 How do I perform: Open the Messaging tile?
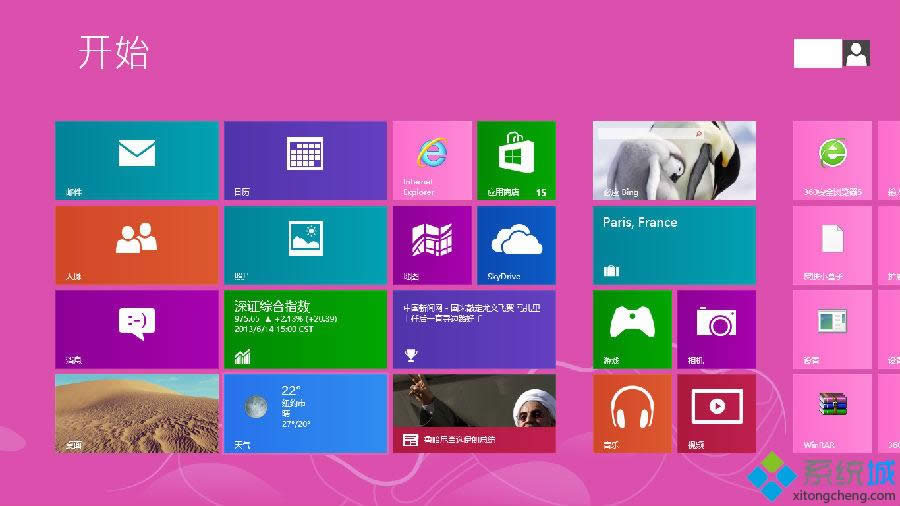(136, 329)
